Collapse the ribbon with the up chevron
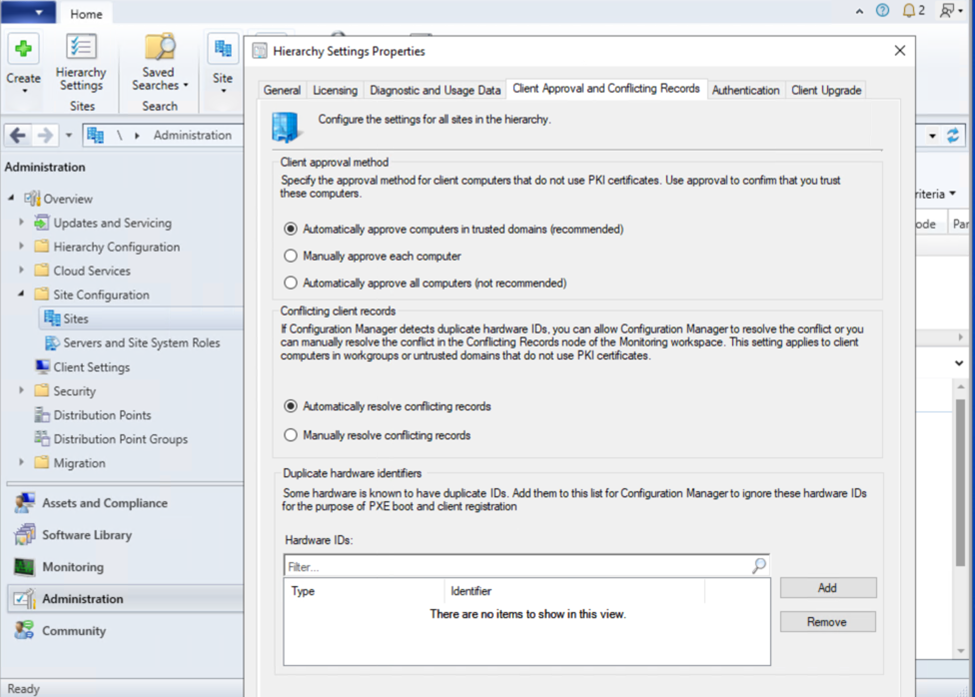Screen dimensions: 975x697 [x=859, y=11]
